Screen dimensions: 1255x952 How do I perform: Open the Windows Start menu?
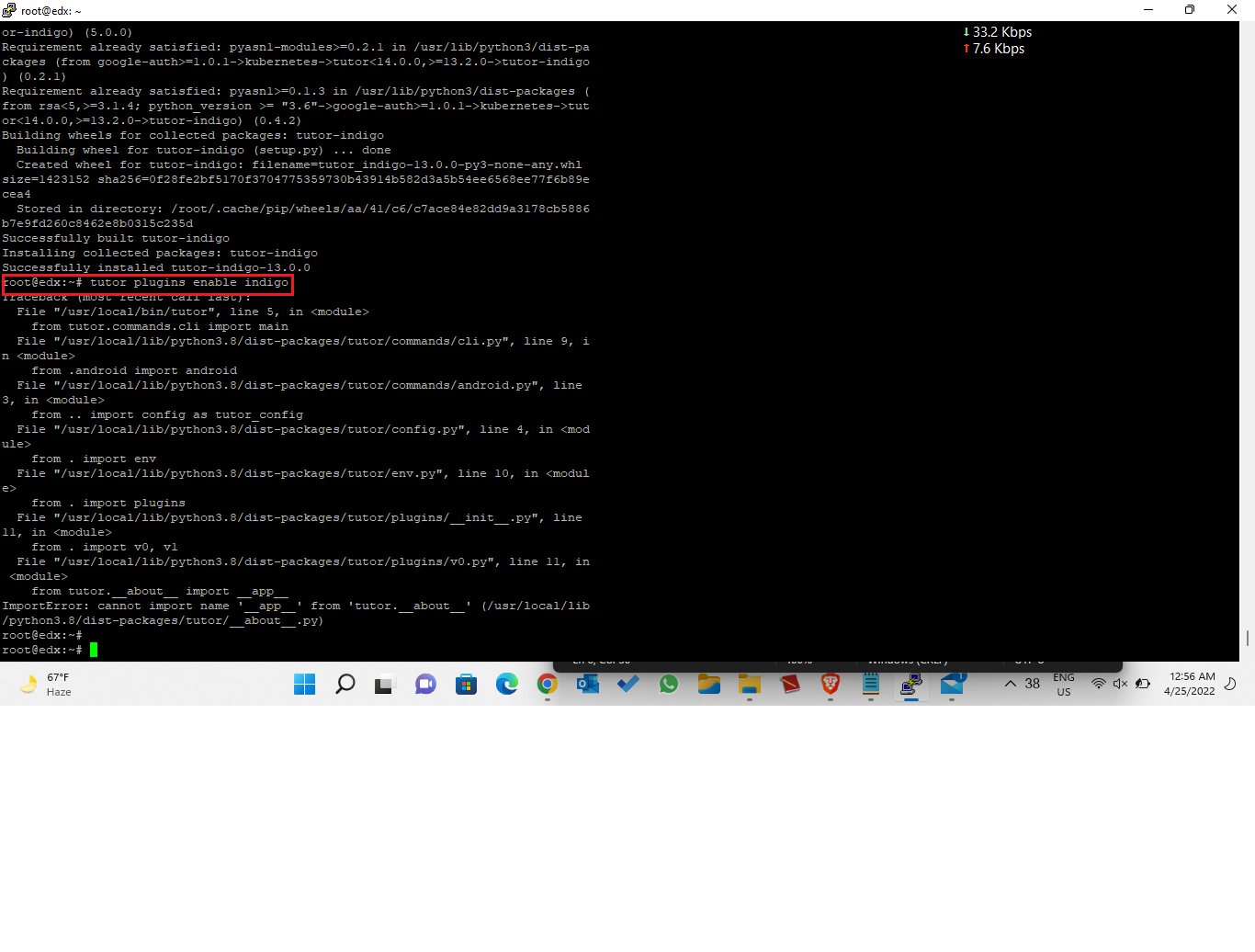pyautogui.click(x=304, y=684)
